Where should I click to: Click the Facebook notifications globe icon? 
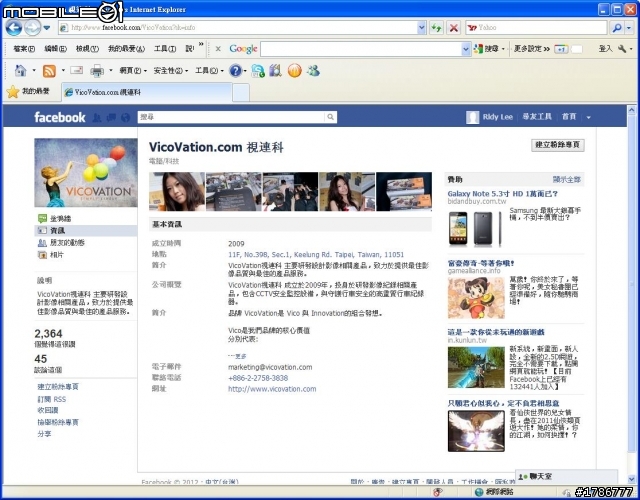126,118
